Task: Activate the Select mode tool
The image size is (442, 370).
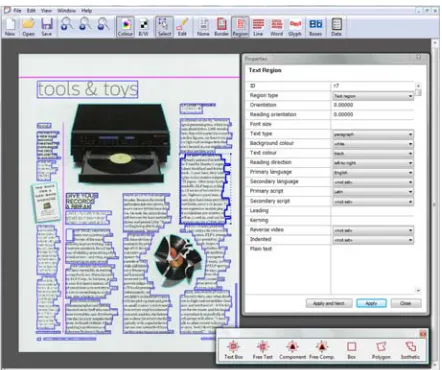Action: pyautogui.click(x=164, y=27)
